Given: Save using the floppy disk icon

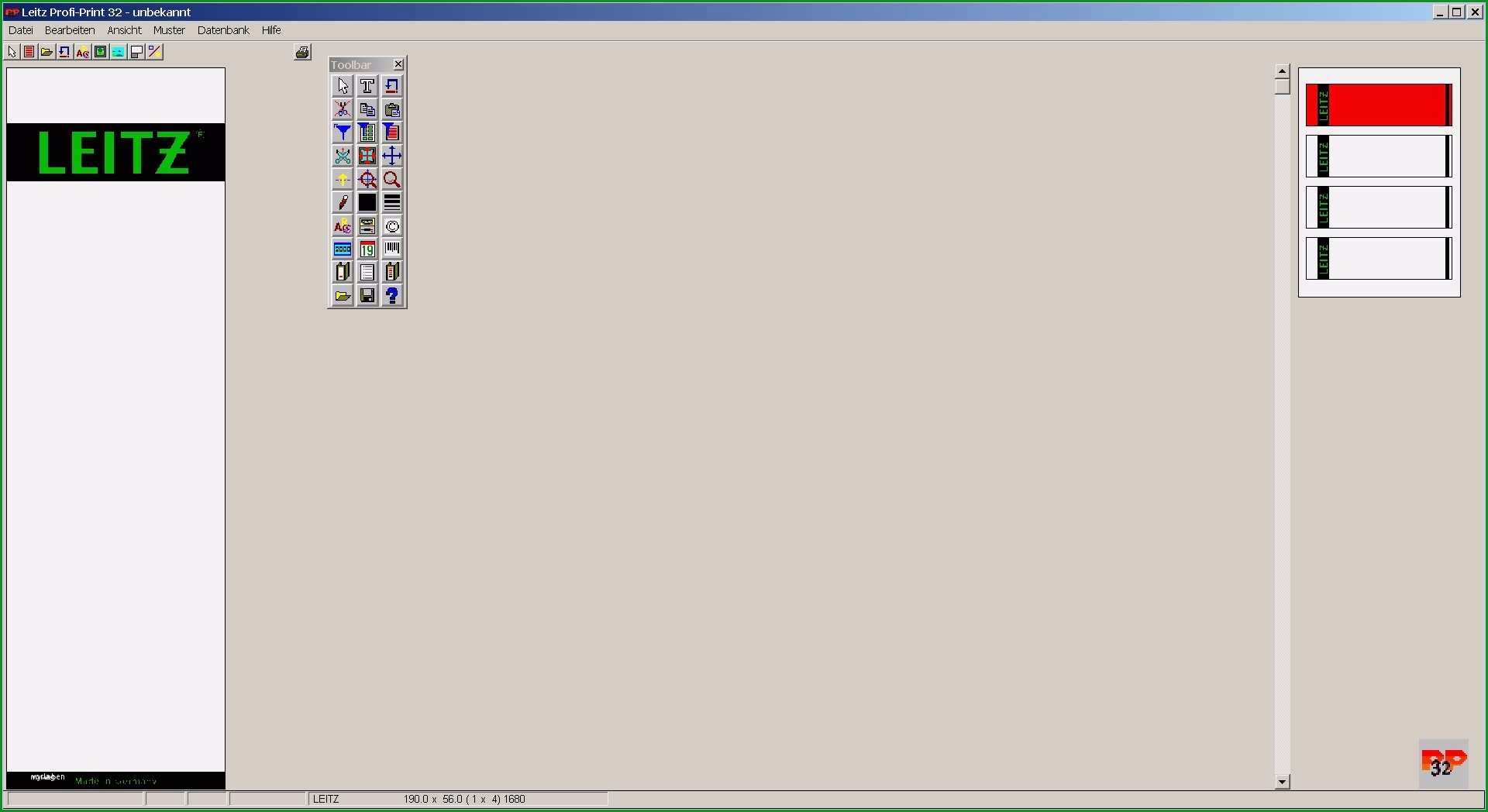Looking at the screenshot, I should point(367,295).
